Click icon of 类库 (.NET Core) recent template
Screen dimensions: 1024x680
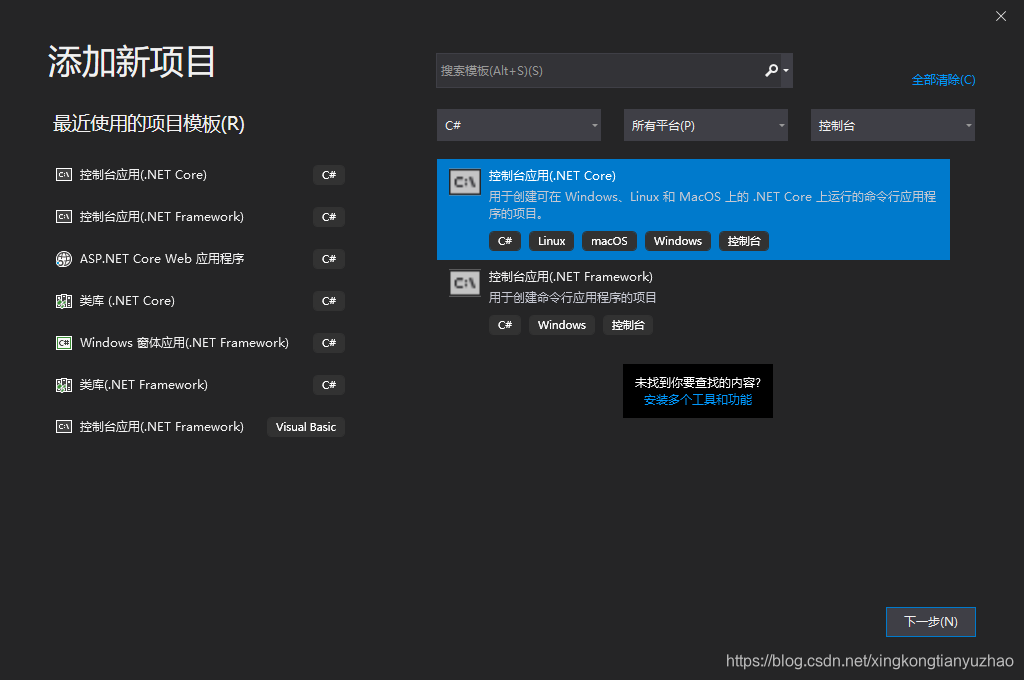tap(64, 301)
